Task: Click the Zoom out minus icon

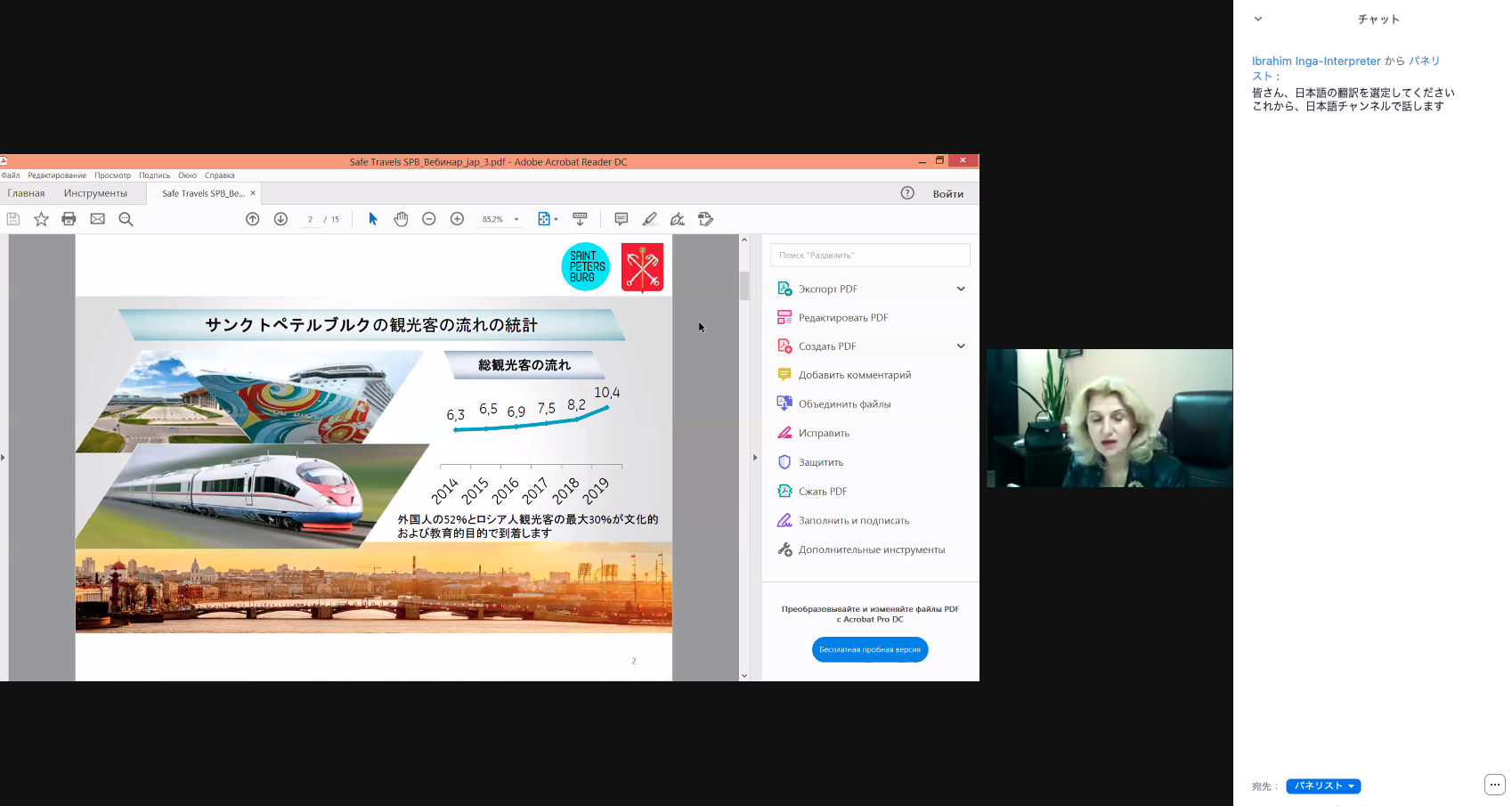Action: 429,219
